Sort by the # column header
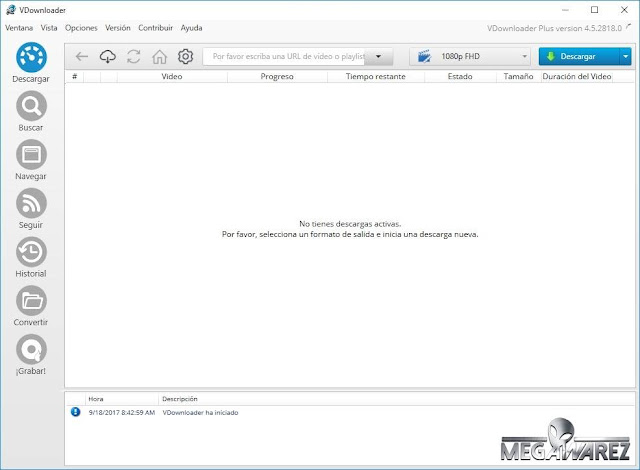This screenshot has height=470, width=640. click(x=74, y=76)
